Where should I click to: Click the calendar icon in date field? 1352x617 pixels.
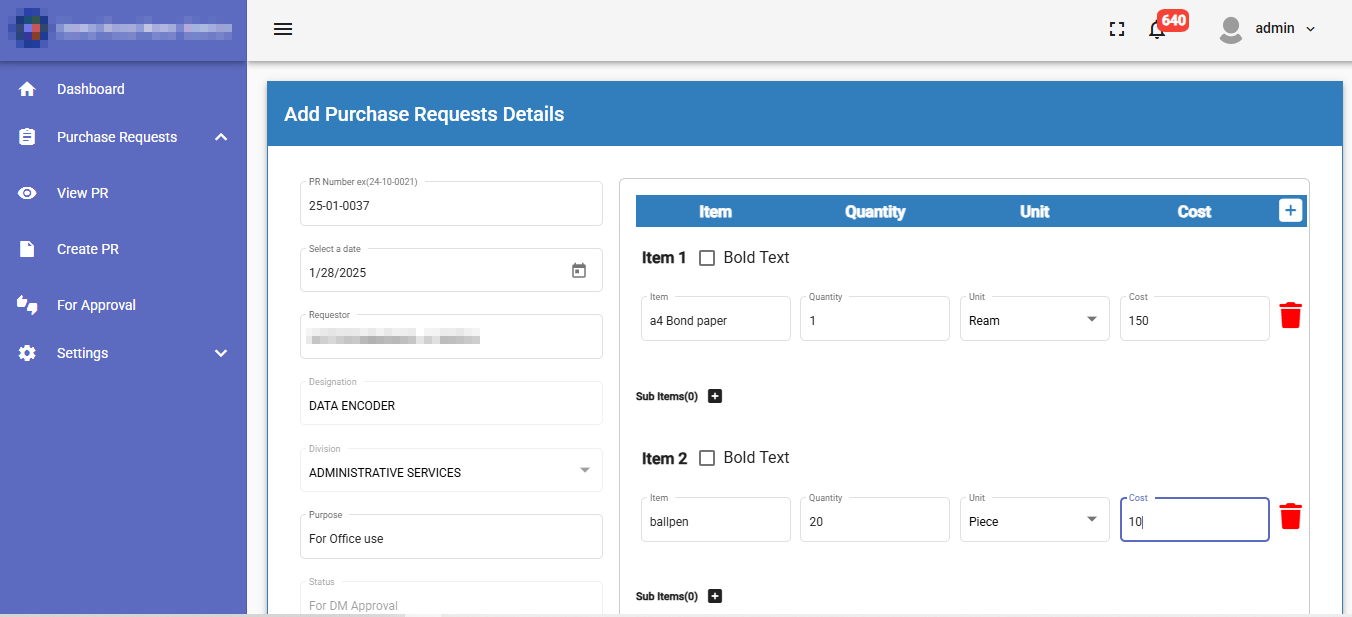pyautogui.click(x=578, y=271)
